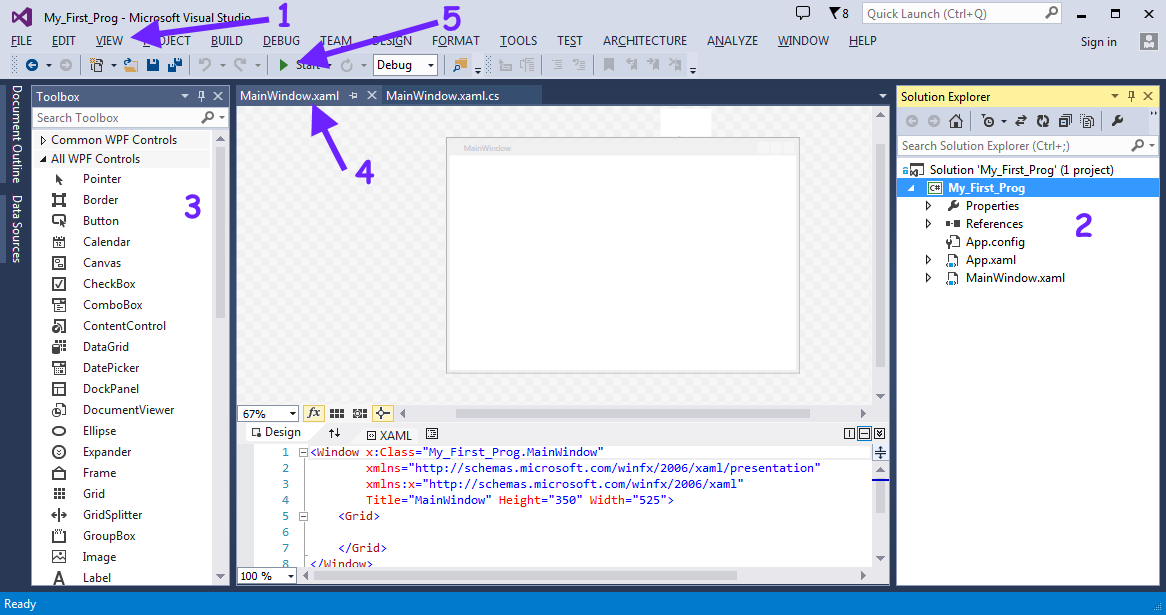Screen dimensions: 1166x615
Task: Click the Search Toolbox field
Action: [x=118, y=118]
